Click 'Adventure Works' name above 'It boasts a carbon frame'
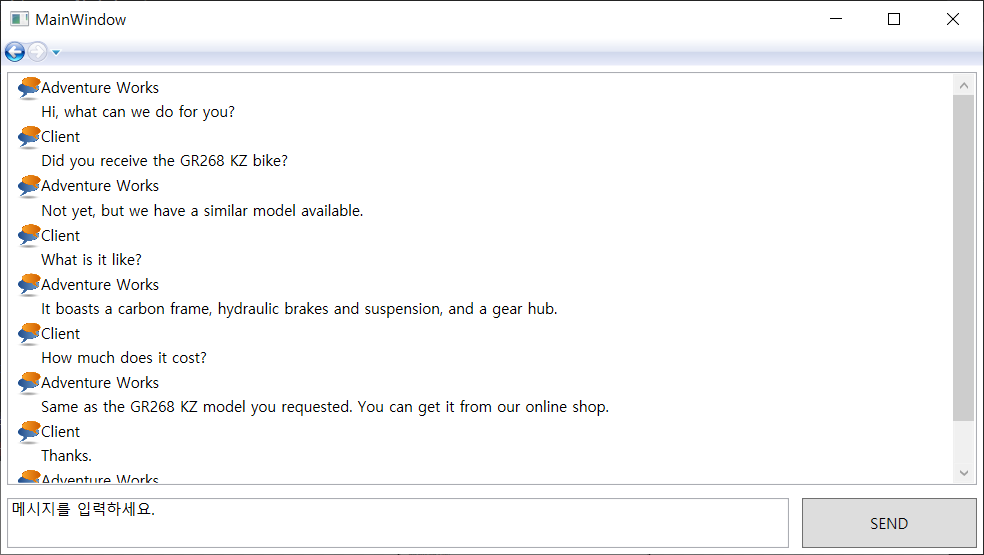The height and width of the screenshot is (555, 984). pyautogui.click(x=100, y=284)
